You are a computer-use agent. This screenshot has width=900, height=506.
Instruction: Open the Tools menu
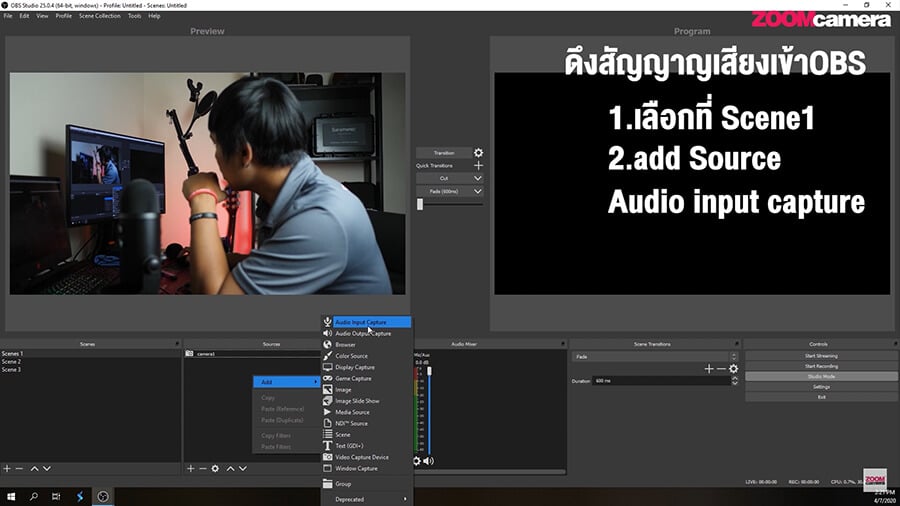135,16
